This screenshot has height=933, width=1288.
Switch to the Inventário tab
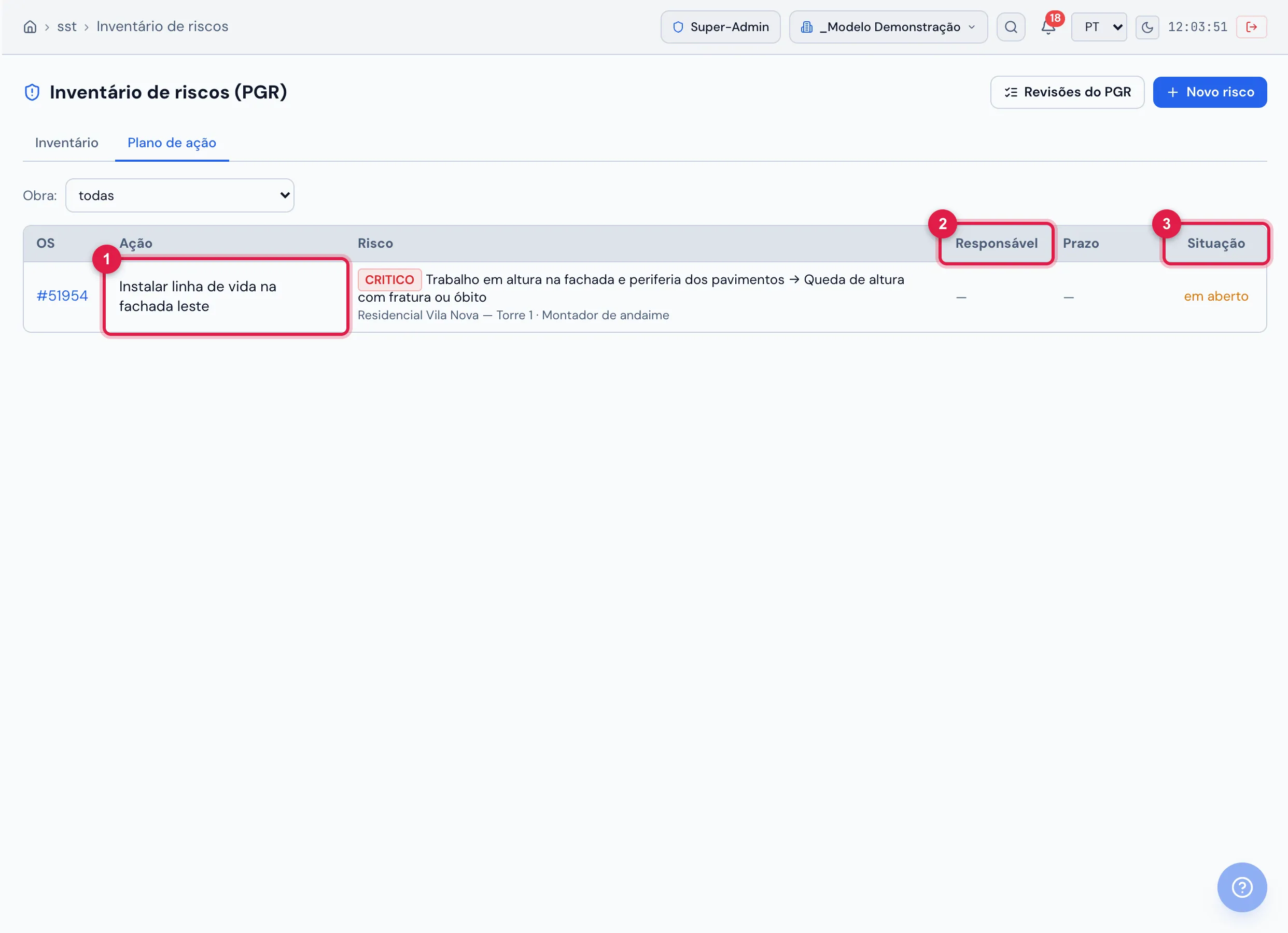tap(66, 143)
